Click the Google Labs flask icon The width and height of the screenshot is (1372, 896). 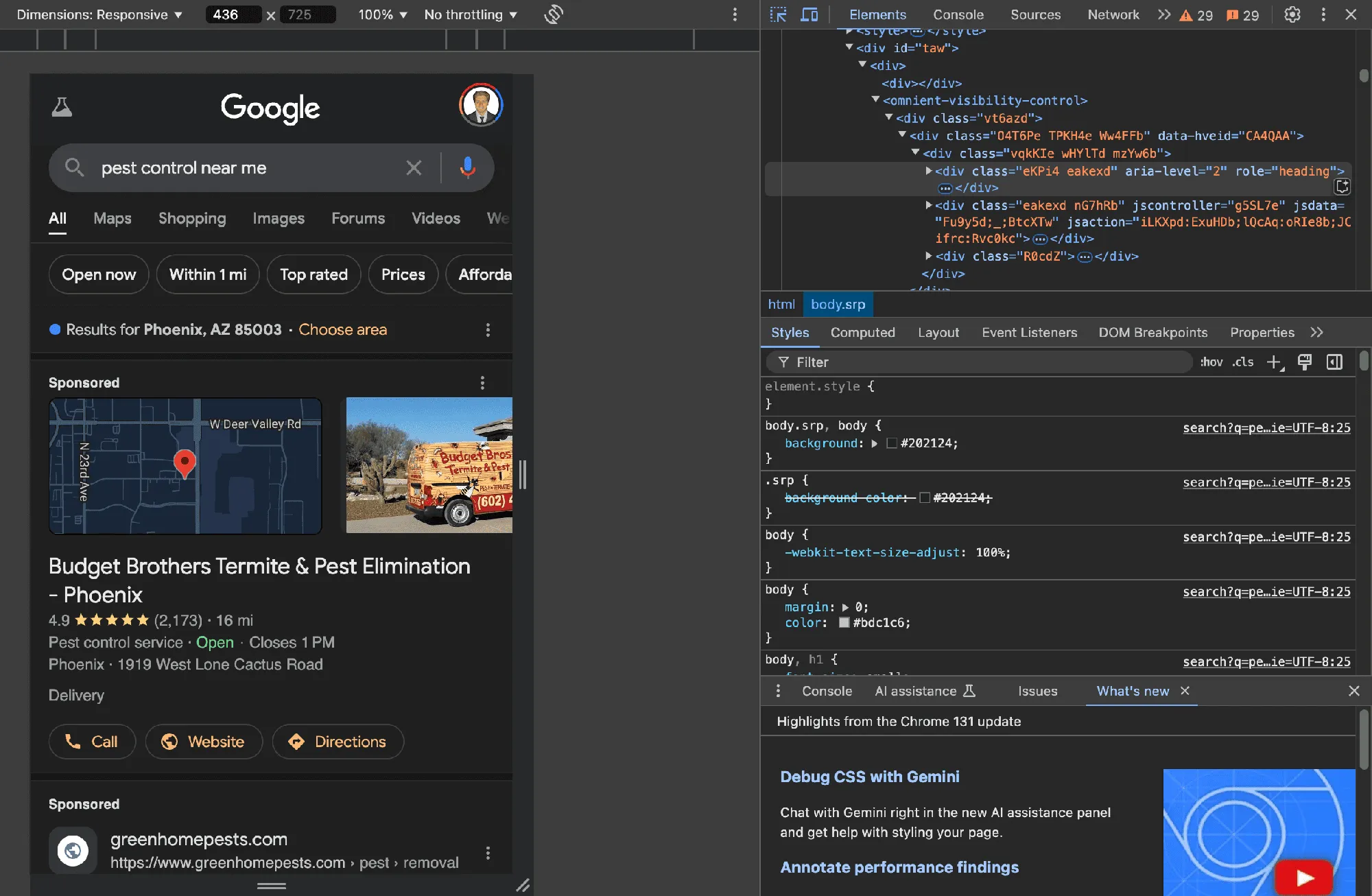[x=62, y=107]
